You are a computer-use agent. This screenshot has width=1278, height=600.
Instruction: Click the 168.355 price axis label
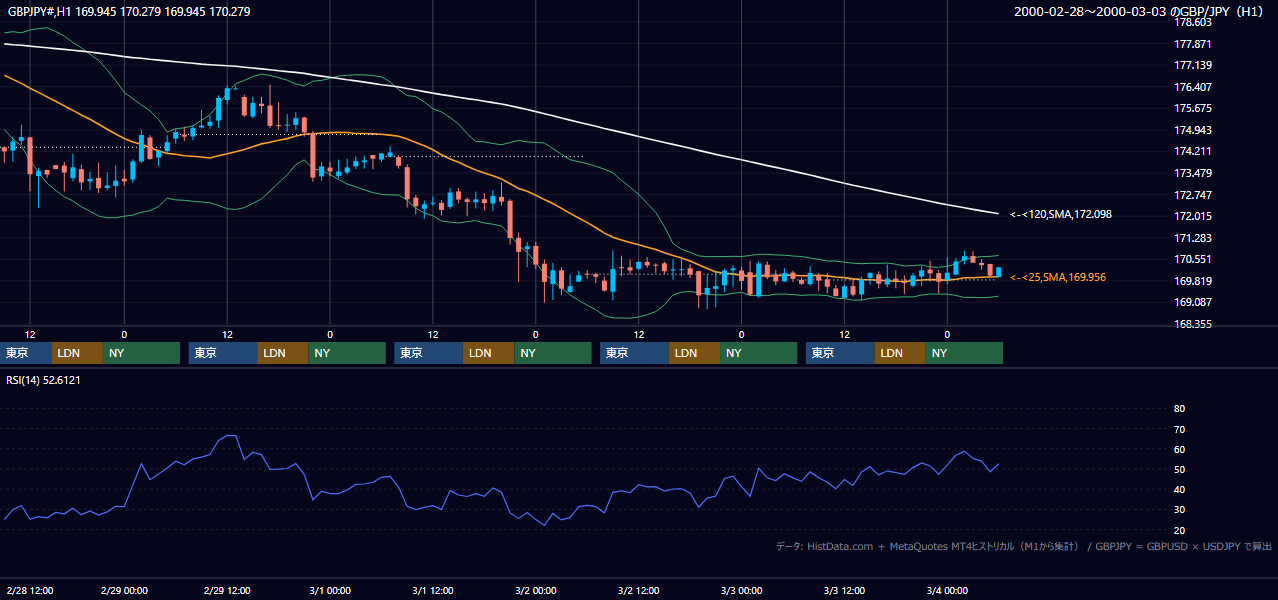coord(1192,324)
